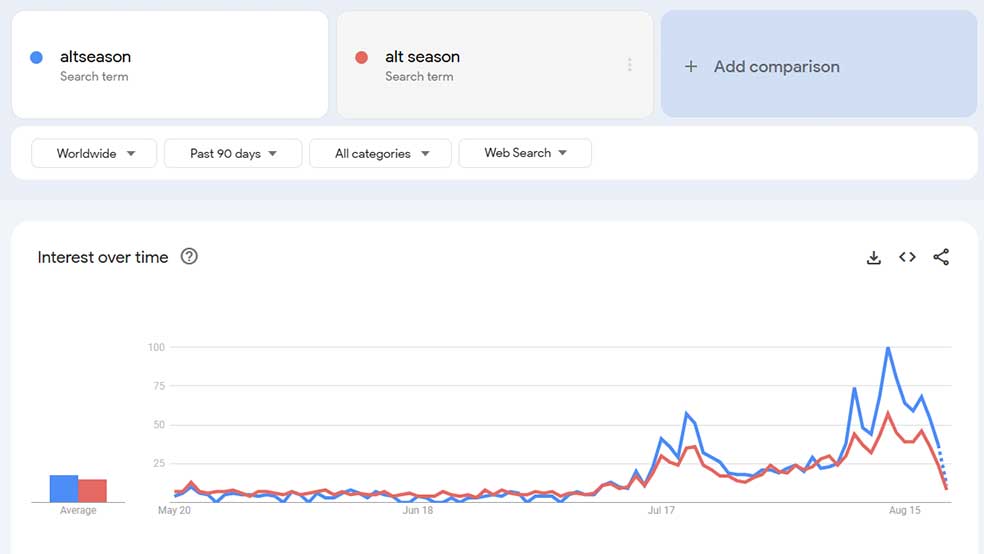
Task: Click the Jul 17 date label
Action: [x=661, y=510]
